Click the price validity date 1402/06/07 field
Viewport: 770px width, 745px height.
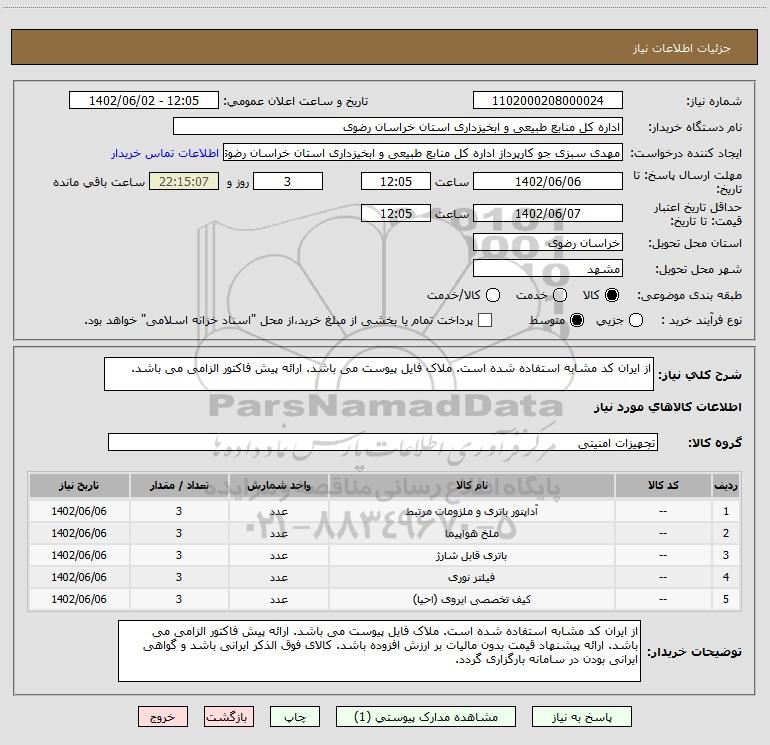548,213
